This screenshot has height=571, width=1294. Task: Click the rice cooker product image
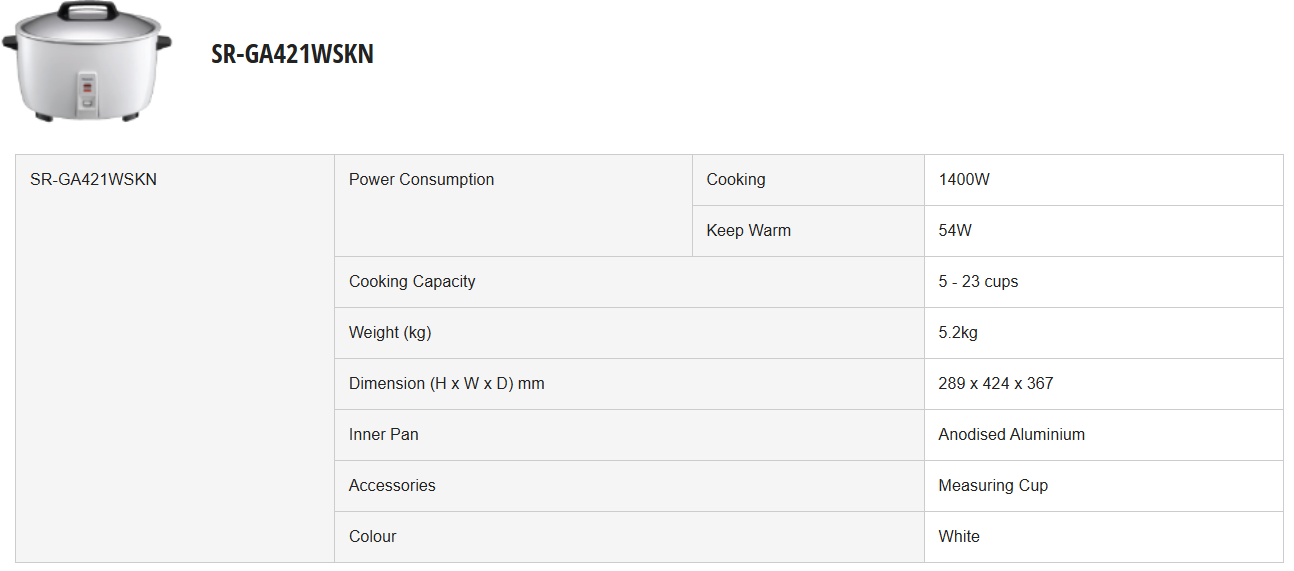[87, 62]
